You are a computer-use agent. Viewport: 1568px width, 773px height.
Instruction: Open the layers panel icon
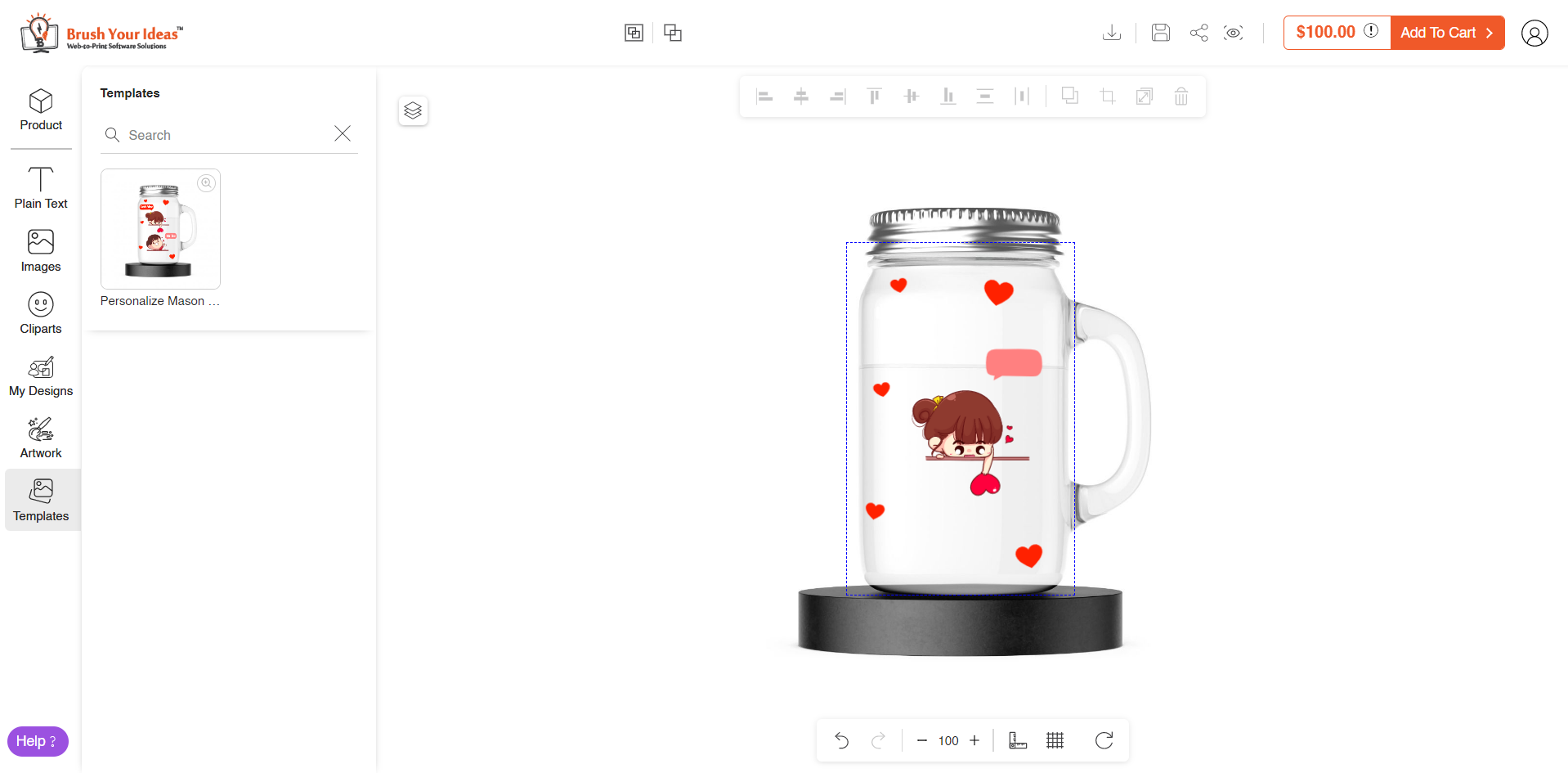click(413, 110)
